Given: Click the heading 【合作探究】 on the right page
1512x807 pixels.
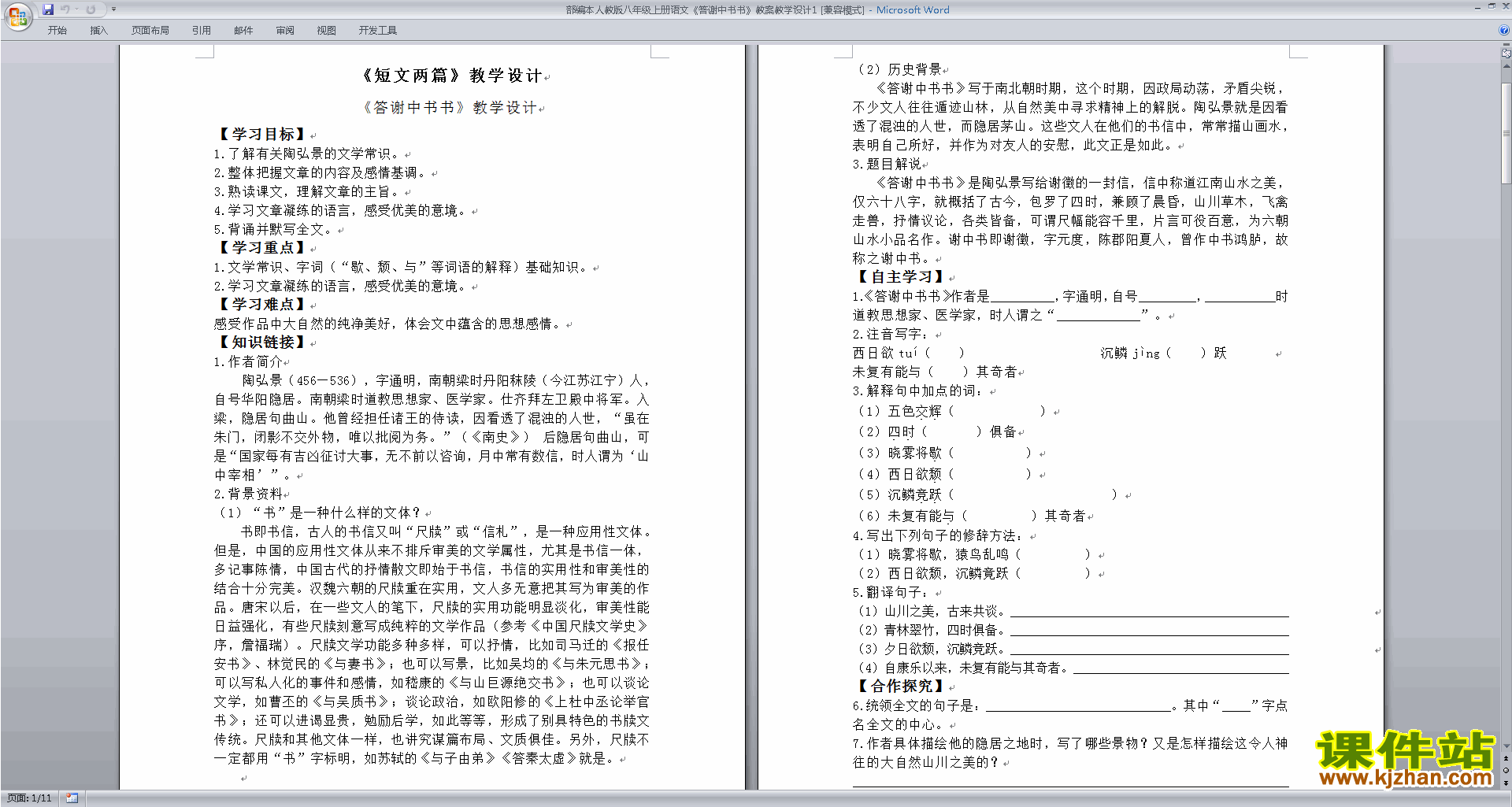Looking at the screenshot, I should click(x=901, y=687).
